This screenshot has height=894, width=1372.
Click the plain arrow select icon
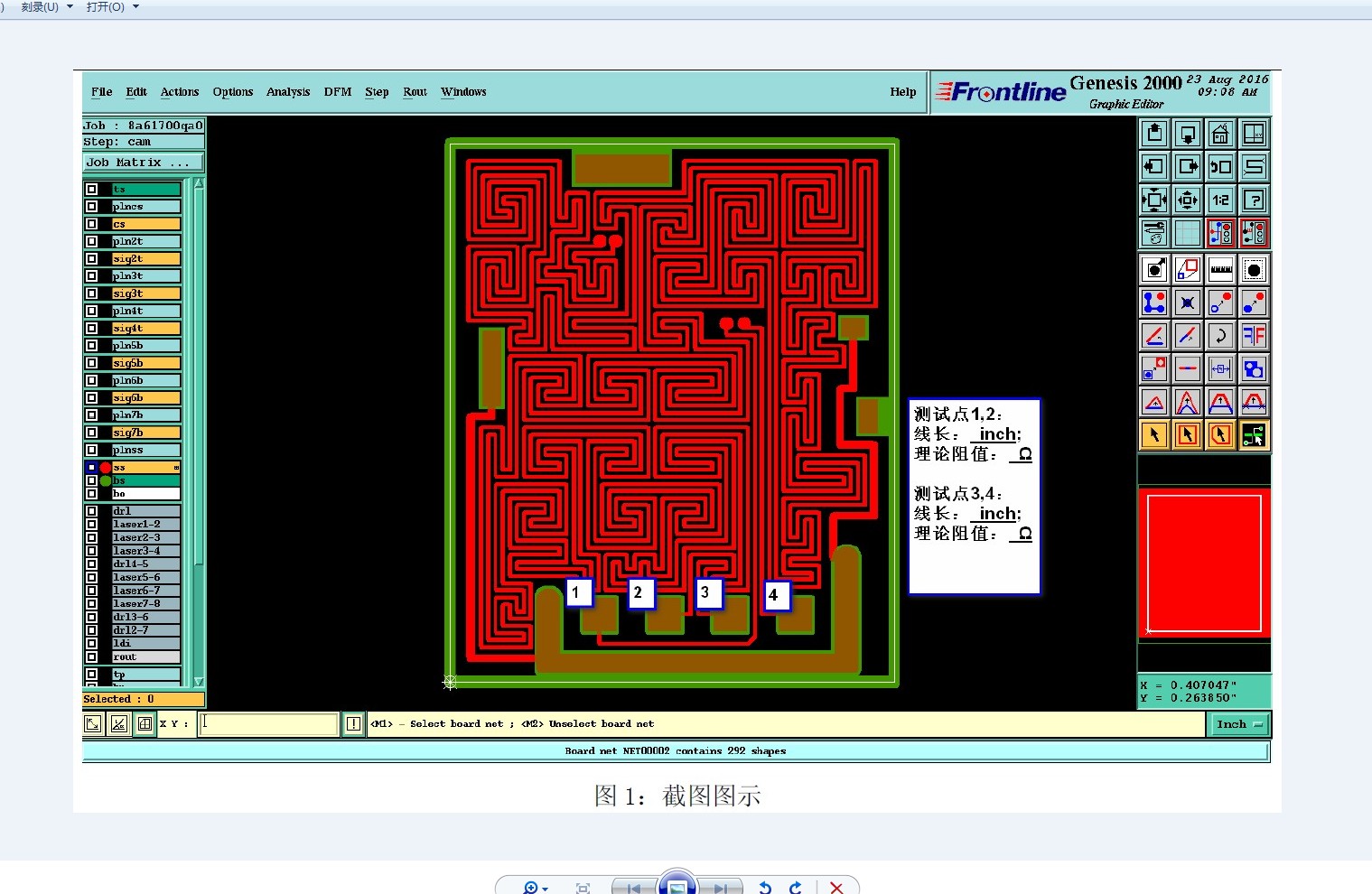(1154, 435)
